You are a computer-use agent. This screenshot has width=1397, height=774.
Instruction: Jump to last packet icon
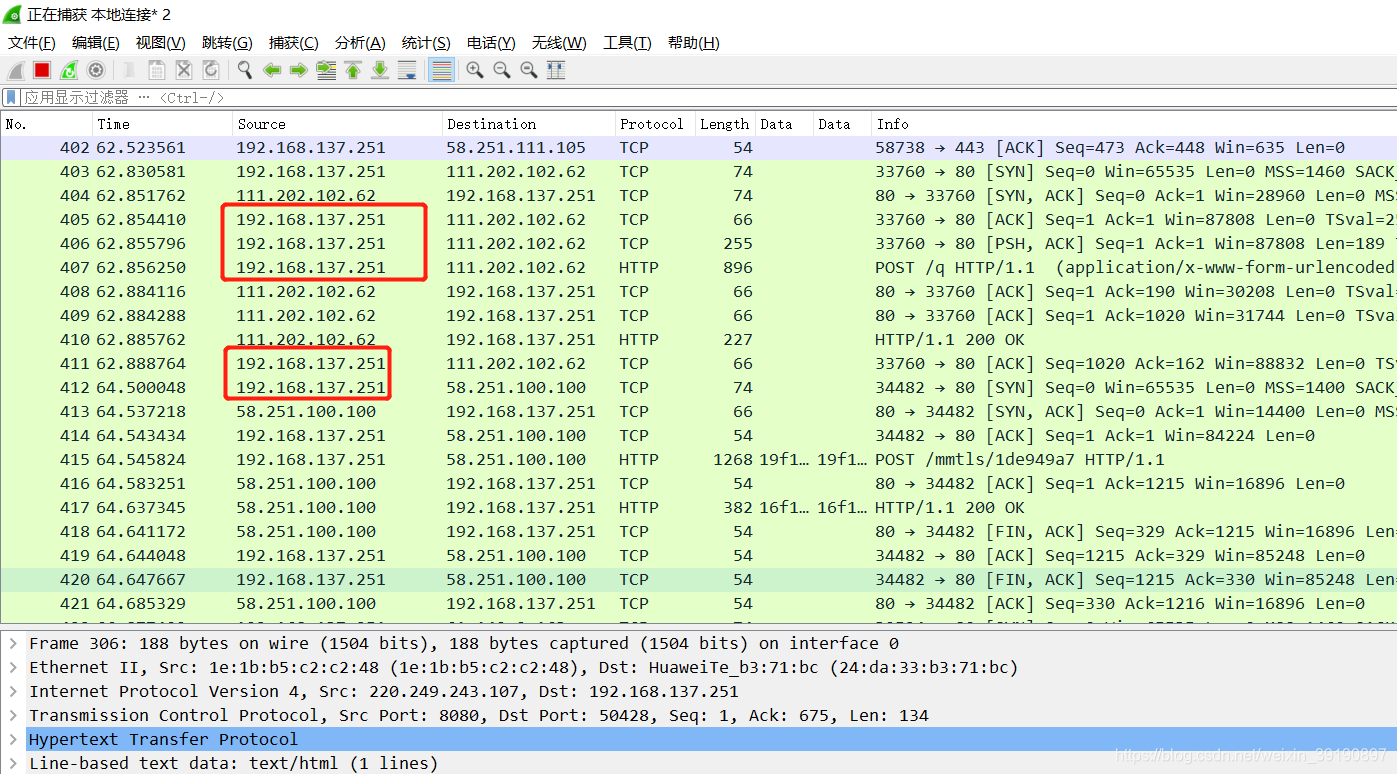(x=380, y=70)
